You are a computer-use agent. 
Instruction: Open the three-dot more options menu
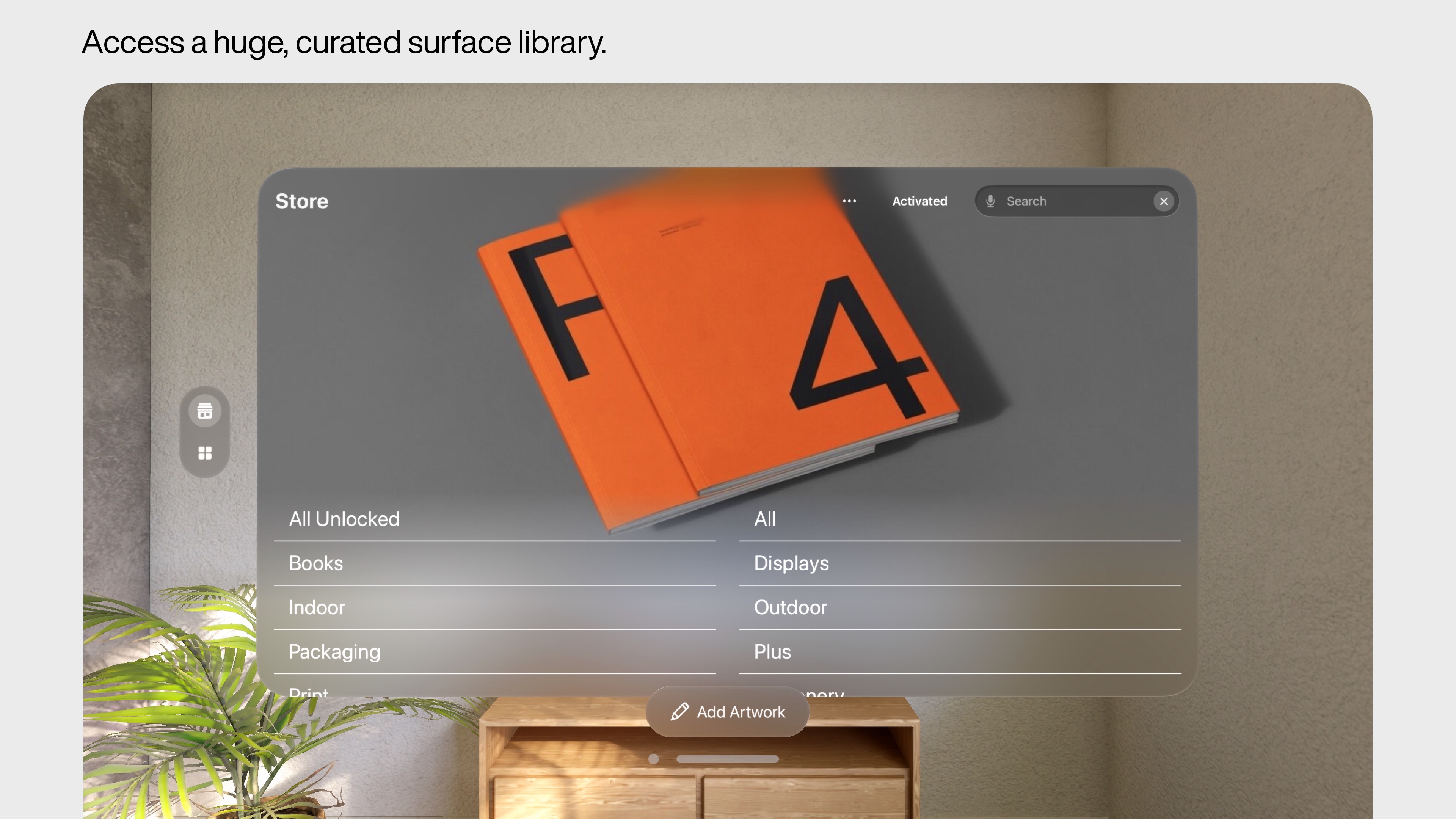(849, 201)
